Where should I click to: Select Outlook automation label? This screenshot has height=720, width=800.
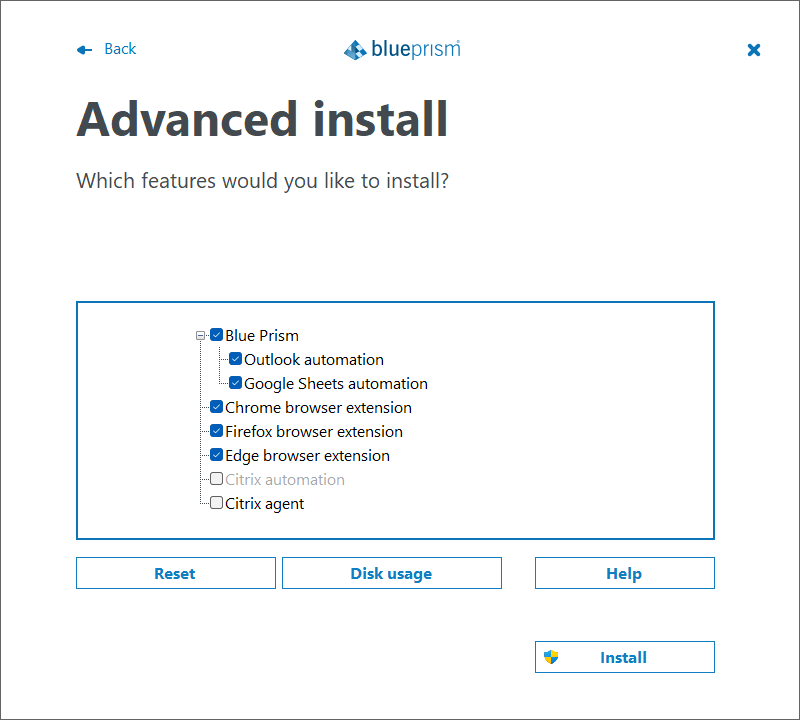pos(314,360)
